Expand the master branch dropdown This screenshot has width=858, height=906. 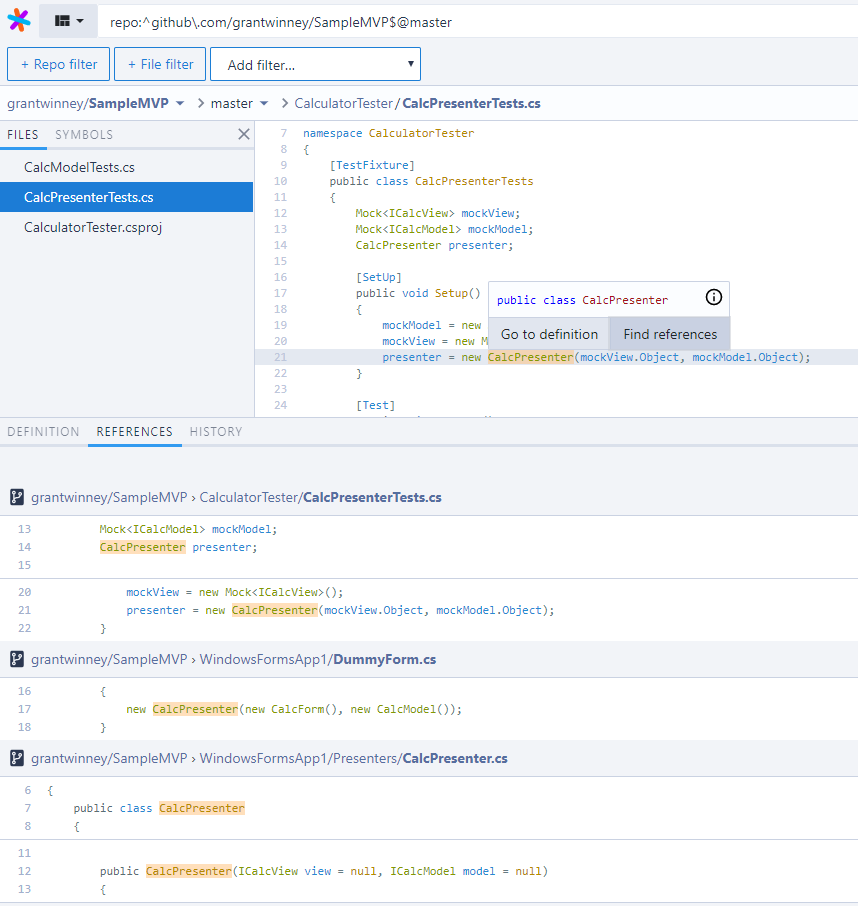[x=264, y=103]
